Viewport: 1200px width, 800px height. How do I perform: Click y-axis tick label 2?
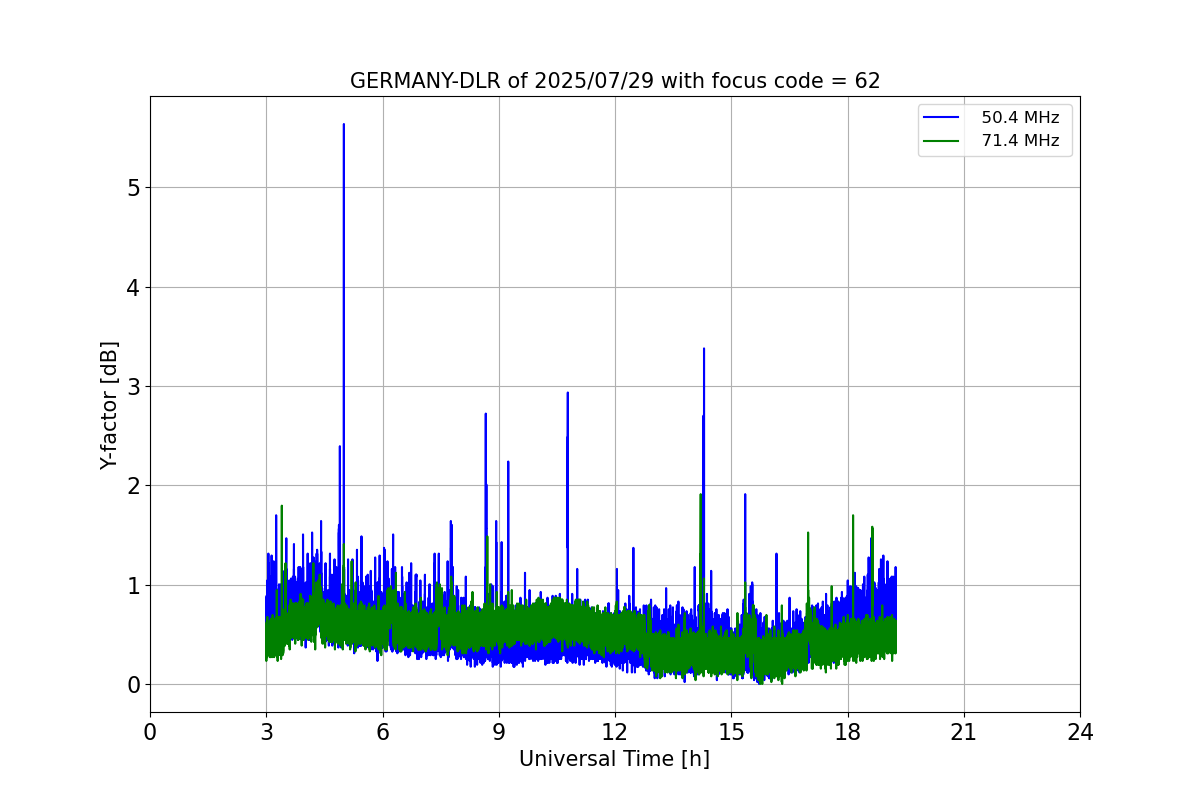[133, 486]
